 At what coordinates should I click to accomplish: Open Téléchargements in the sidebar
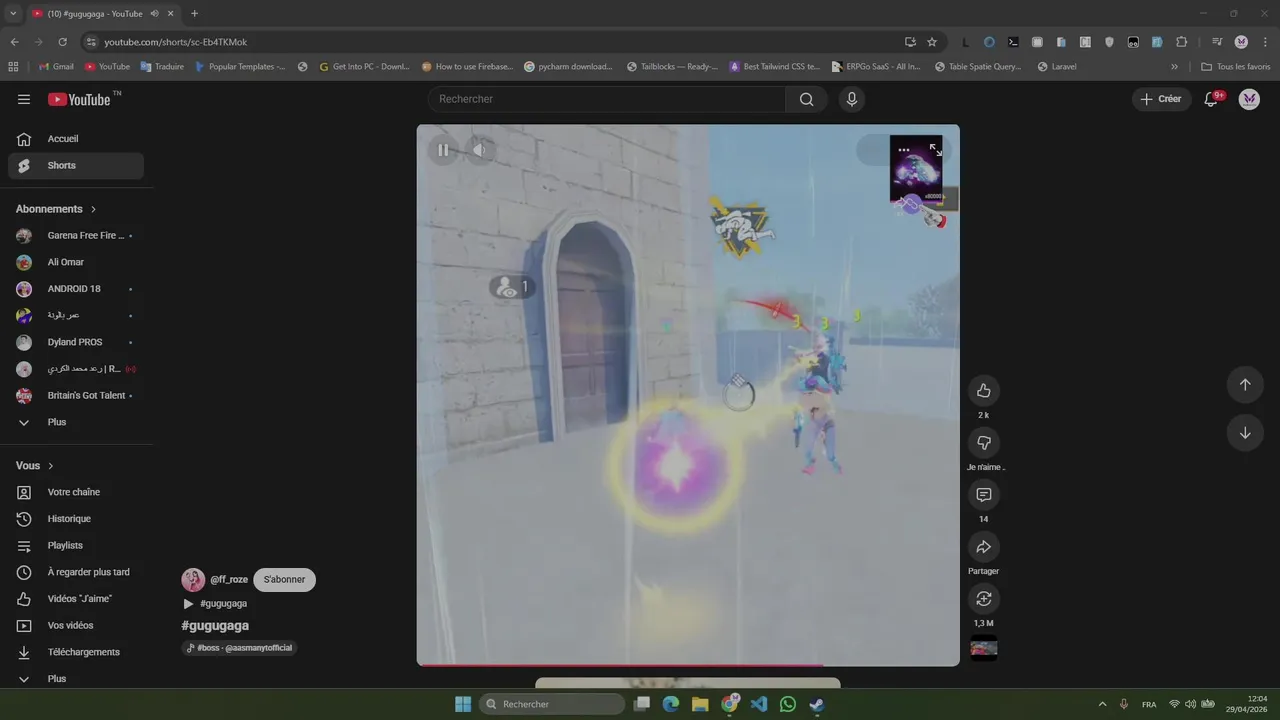pyautogui.click(x=76, y=652)
